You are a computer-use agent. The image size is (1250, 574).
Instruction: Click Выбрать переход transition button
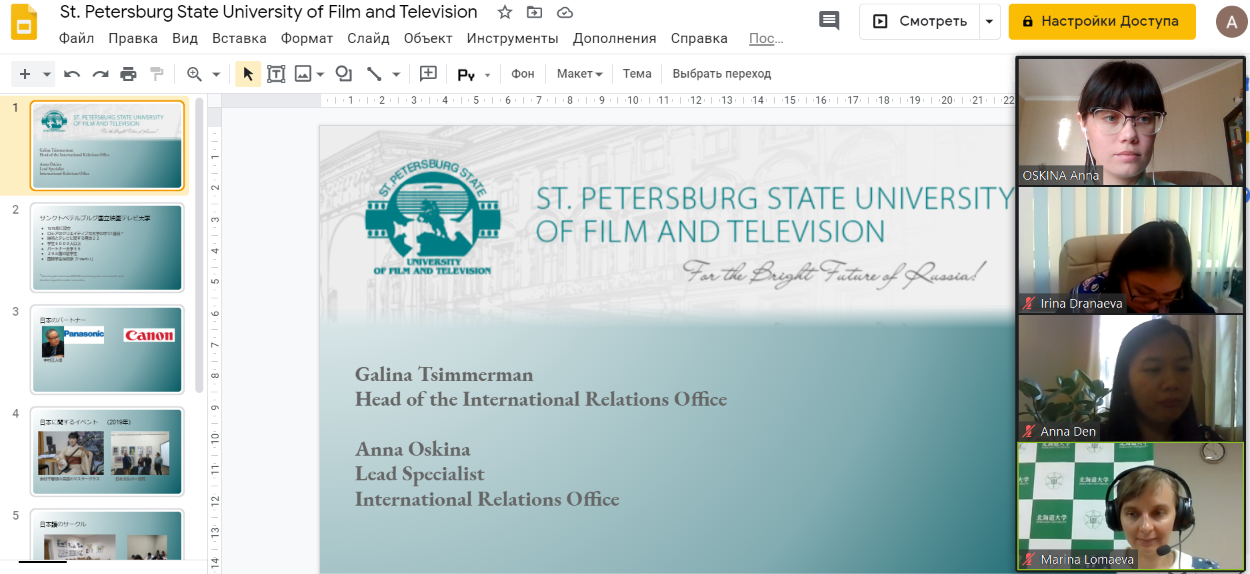(722, 74)
